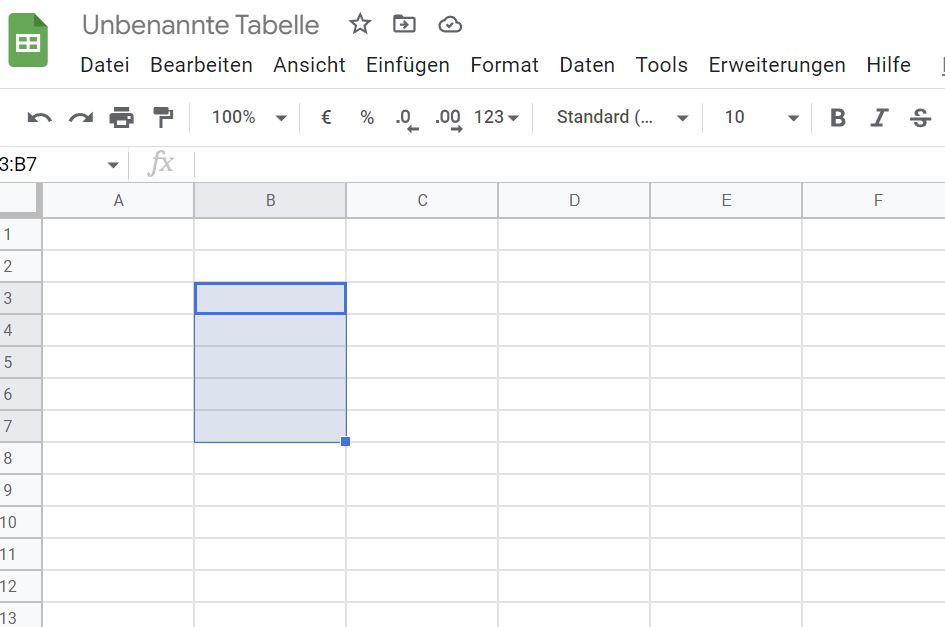Expand the Standard font dropdown
The width and height of the screenshot is (945, 627).
click(x=622, y=118)
